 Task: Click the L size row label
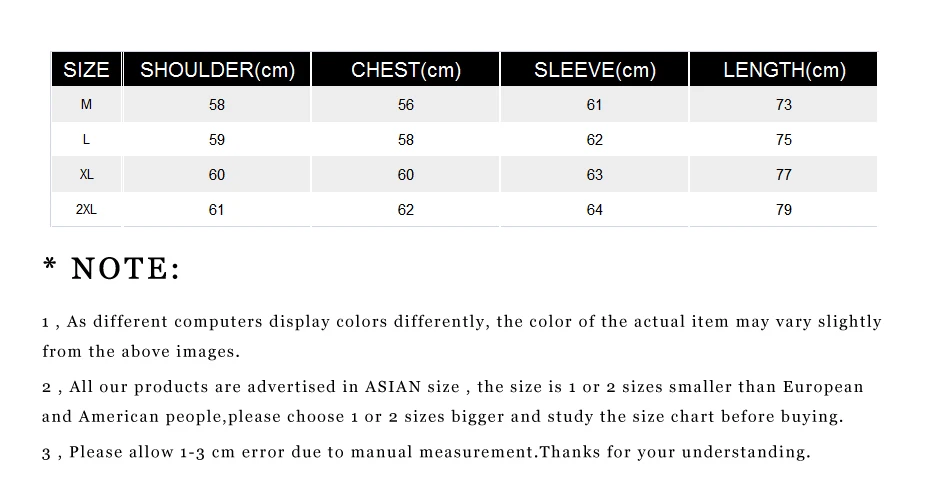tap(86, 139)
